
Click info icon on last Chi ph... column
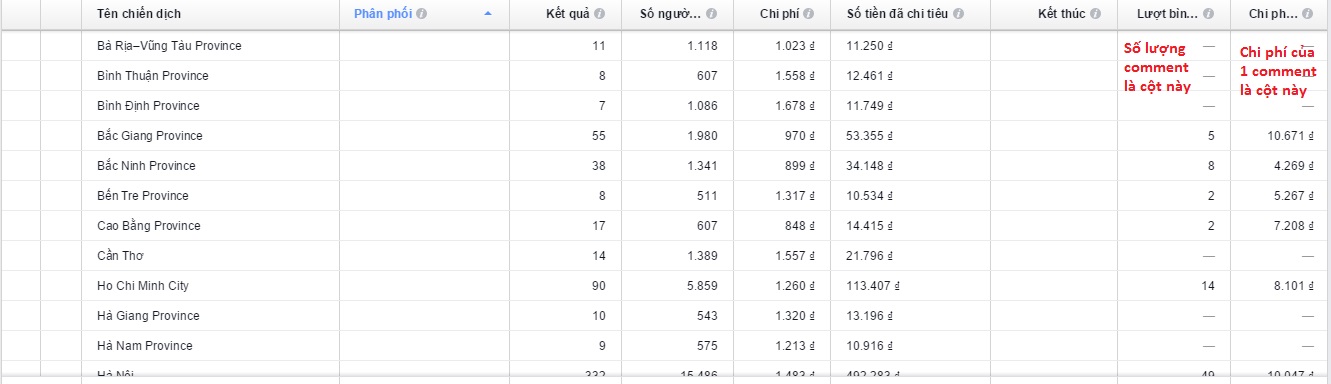pos(1308,14)
